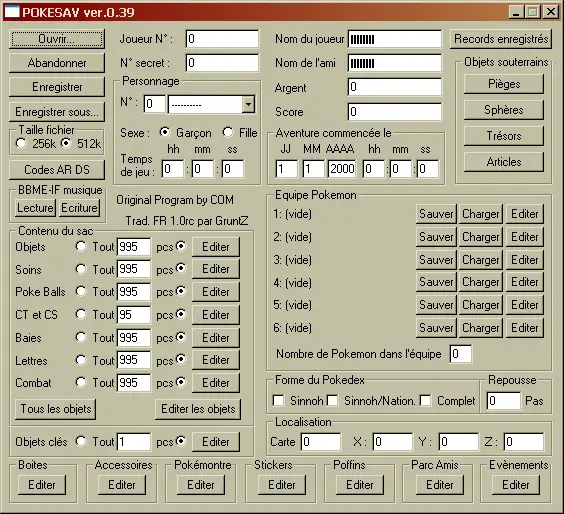Open the Poffins editor
The image size is (564, 514).
(360, 485)
